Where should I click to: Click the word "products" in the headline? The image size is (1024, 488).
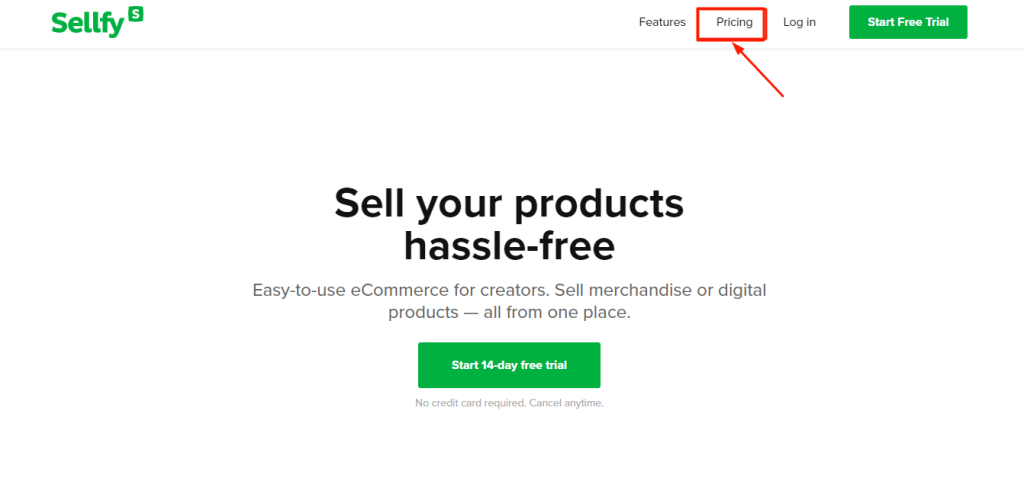pyautogui.click(x=599, y=206)
